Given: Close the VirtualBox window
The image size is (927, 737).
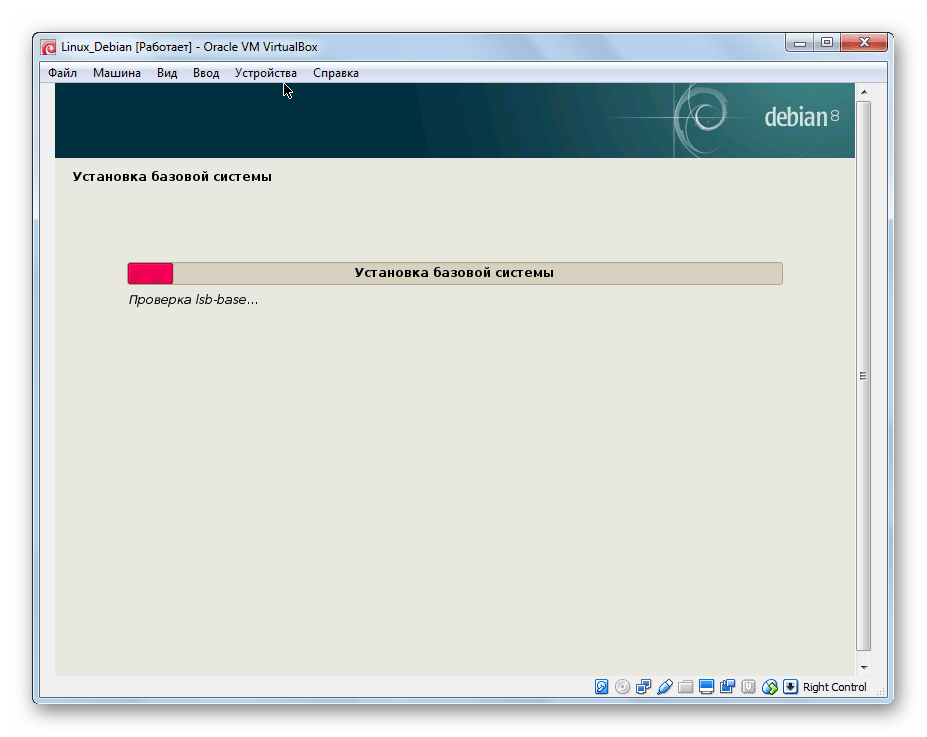Looking at the screenshot, I should (864, 43).
